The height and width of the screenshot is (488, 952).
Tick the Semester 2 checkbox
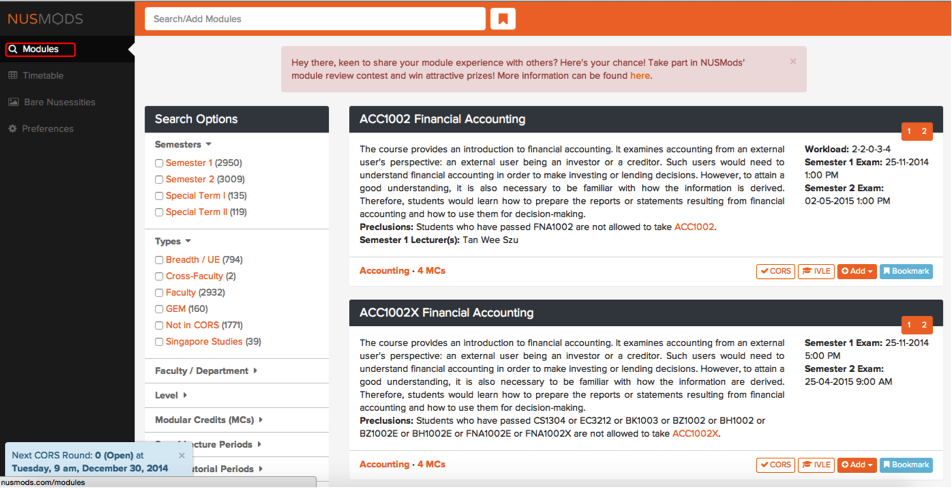tap(159, 180)
